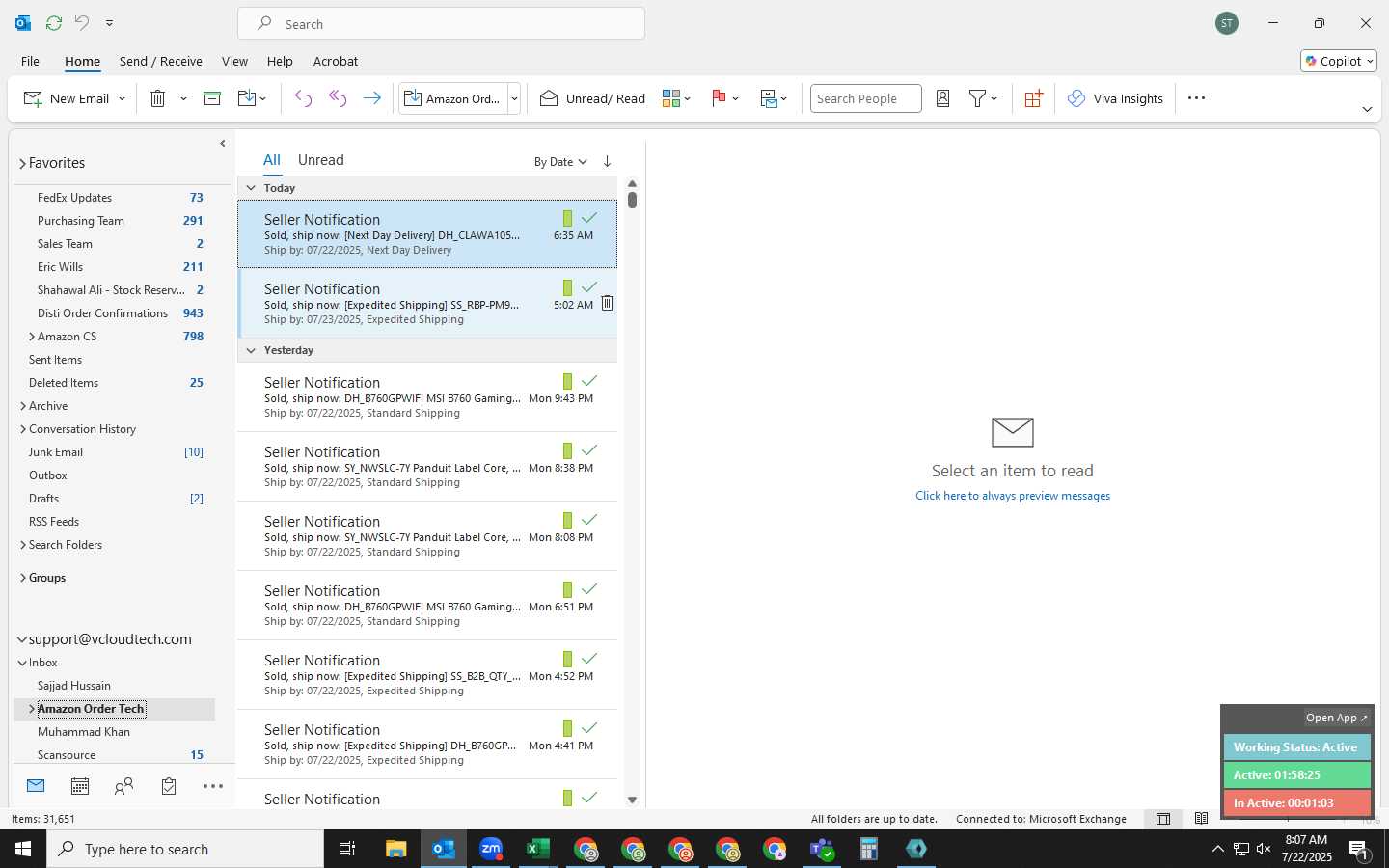The image size is (1389, 868).
Task: Open the By Date sort dropdown
Action: [560, 162]
